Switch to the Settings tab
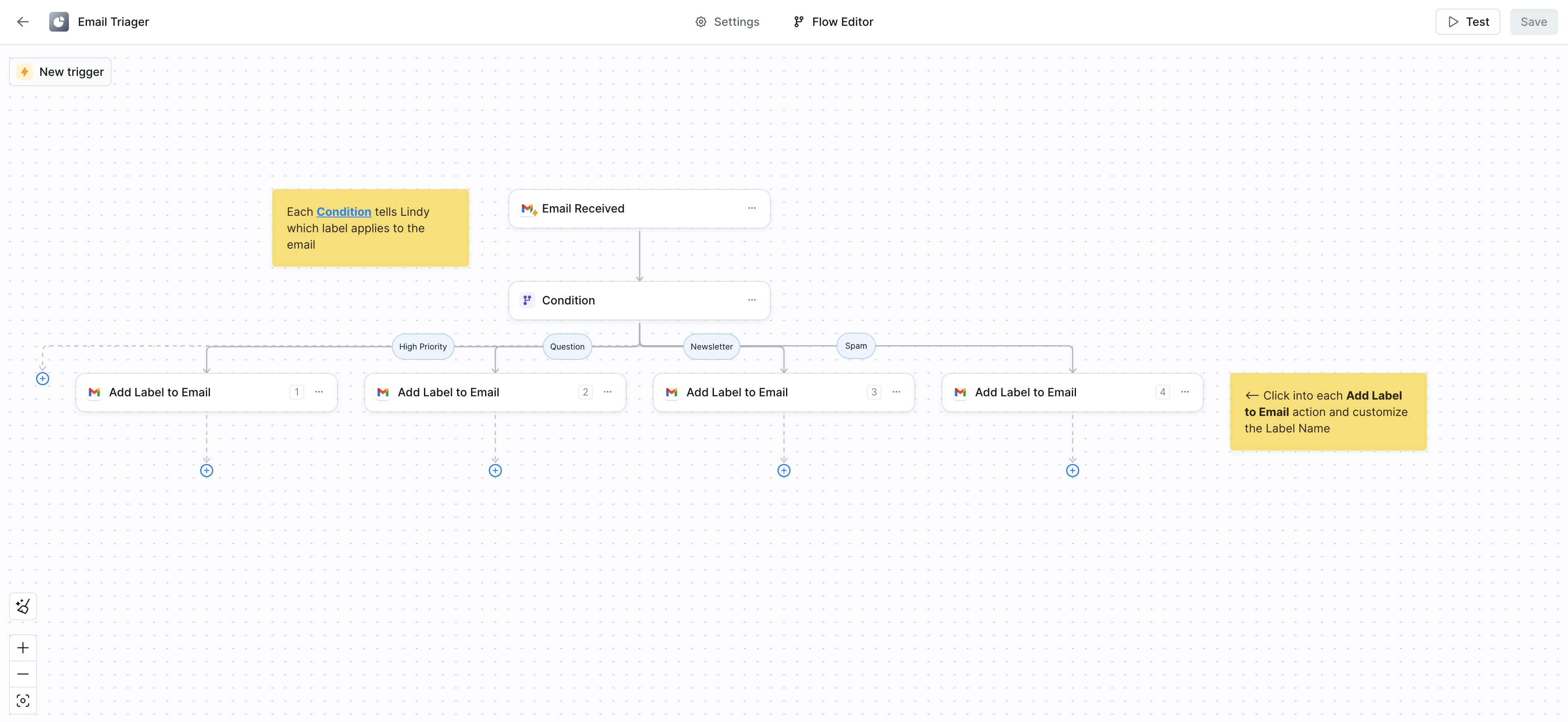The width and height of the screenshot is (1568, 722). coord(727,22)
